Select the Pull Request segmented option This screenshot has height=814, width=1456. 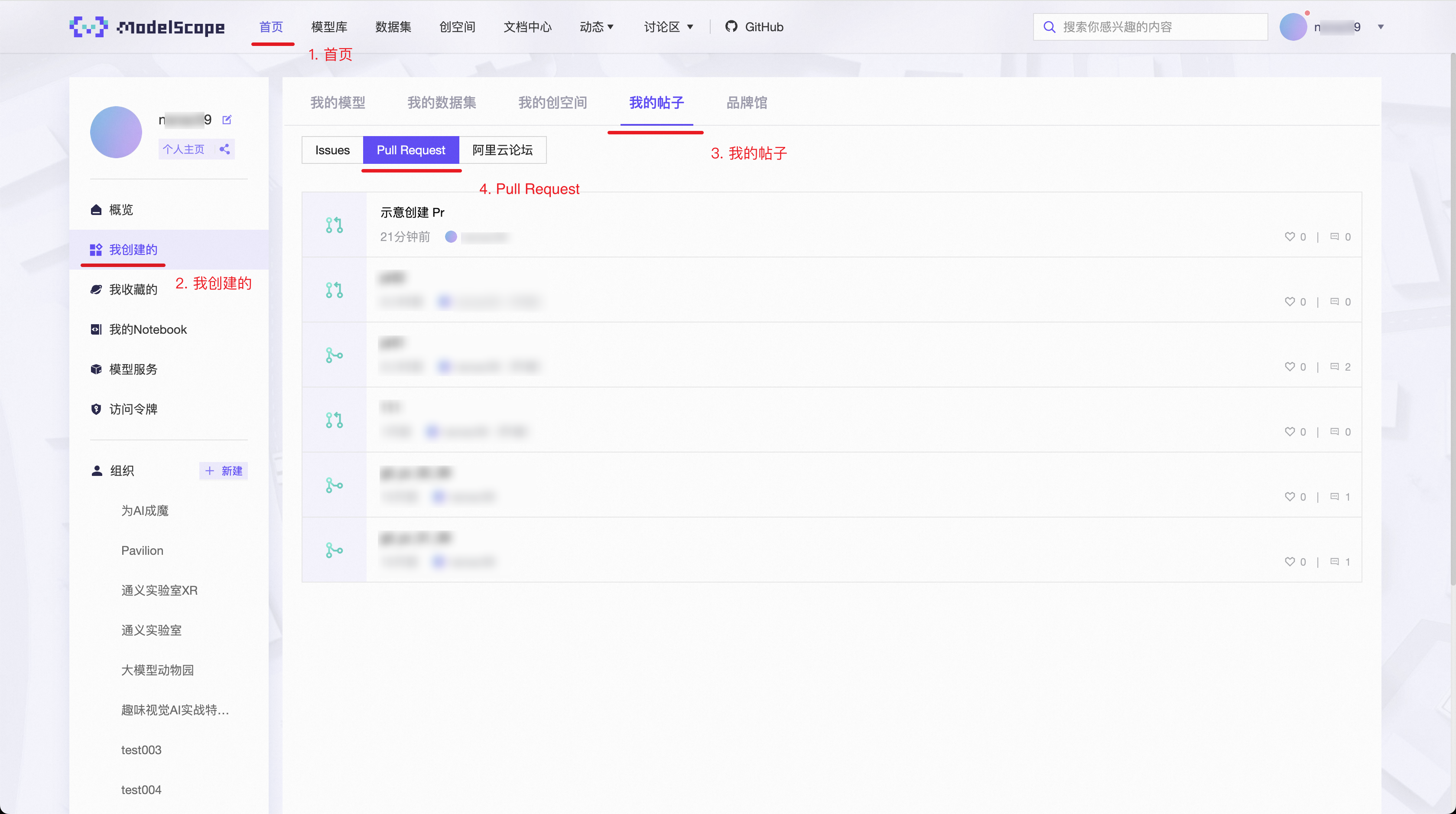click(x=411, y=150)
